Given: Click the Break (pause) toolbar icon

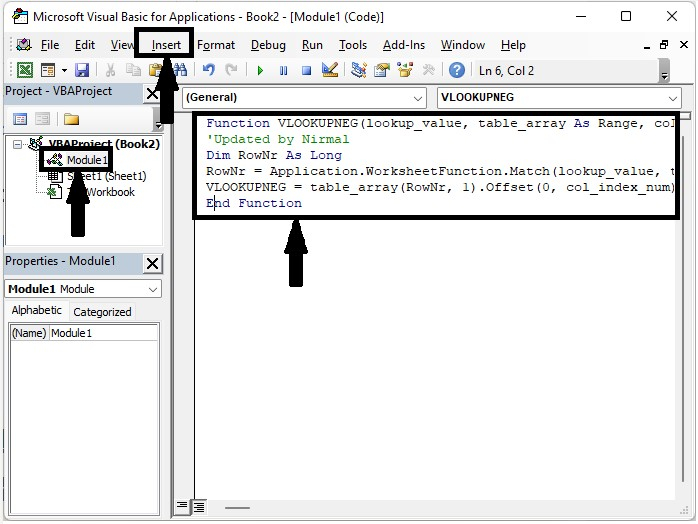Looking at the screenshot, I should click(283, 70).
